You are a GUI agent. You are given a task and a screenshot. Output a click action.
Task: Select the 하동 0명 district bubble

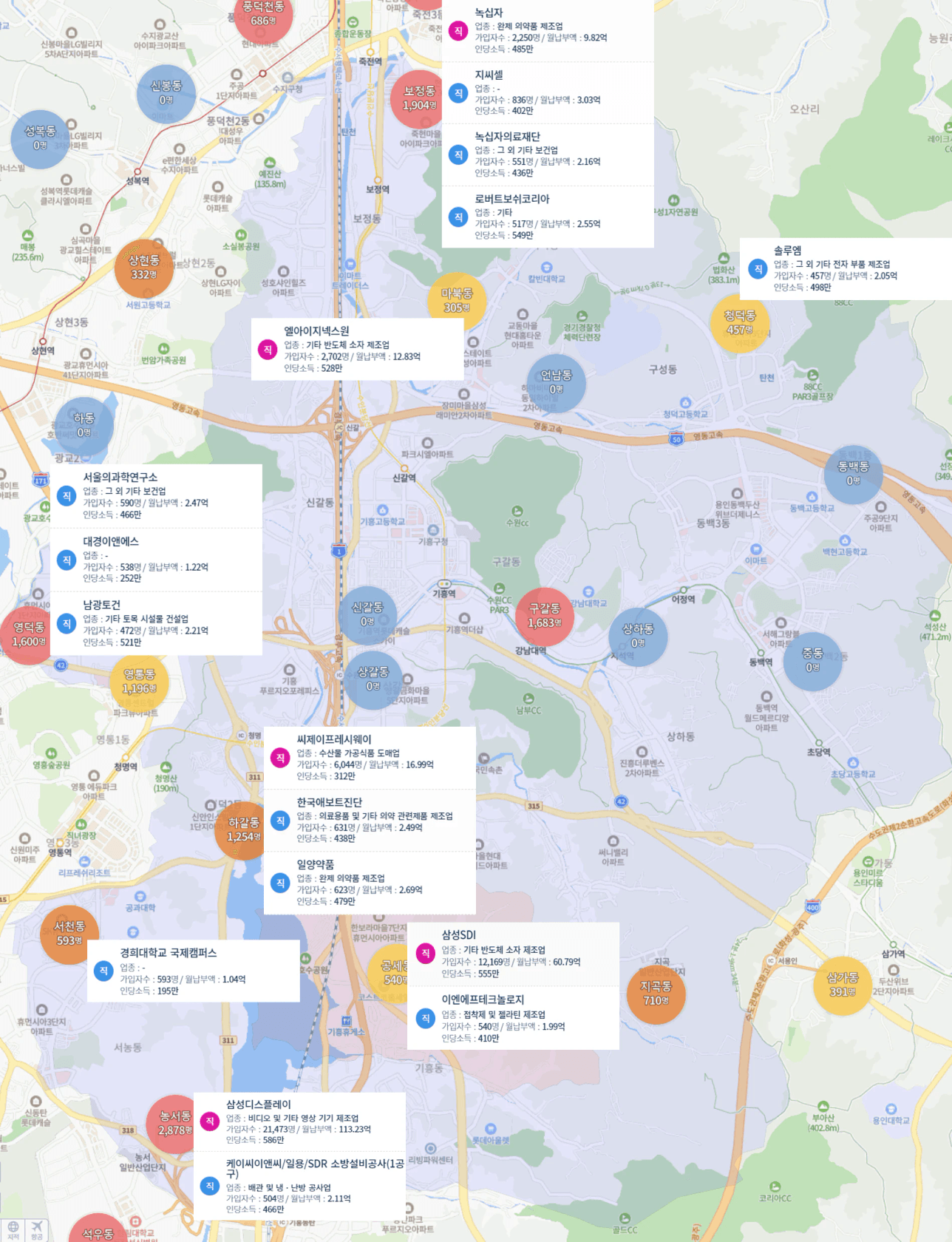coord(84,425)
